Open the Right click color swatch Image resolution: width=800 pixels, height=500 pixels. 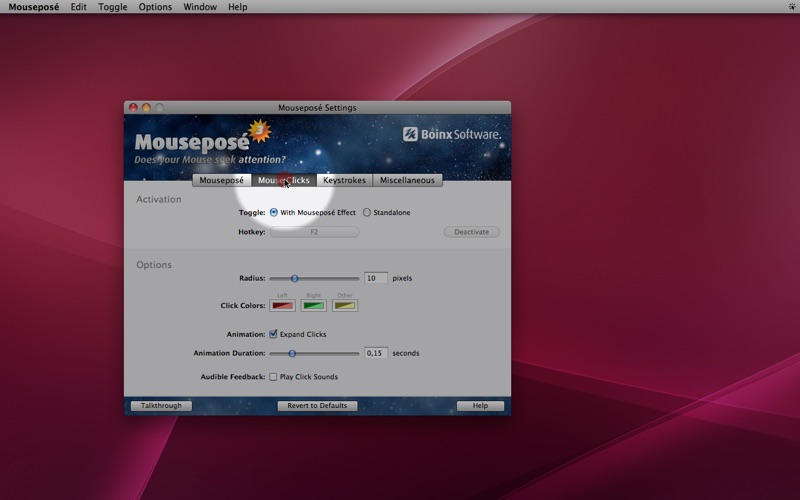(x=314, y=305)
